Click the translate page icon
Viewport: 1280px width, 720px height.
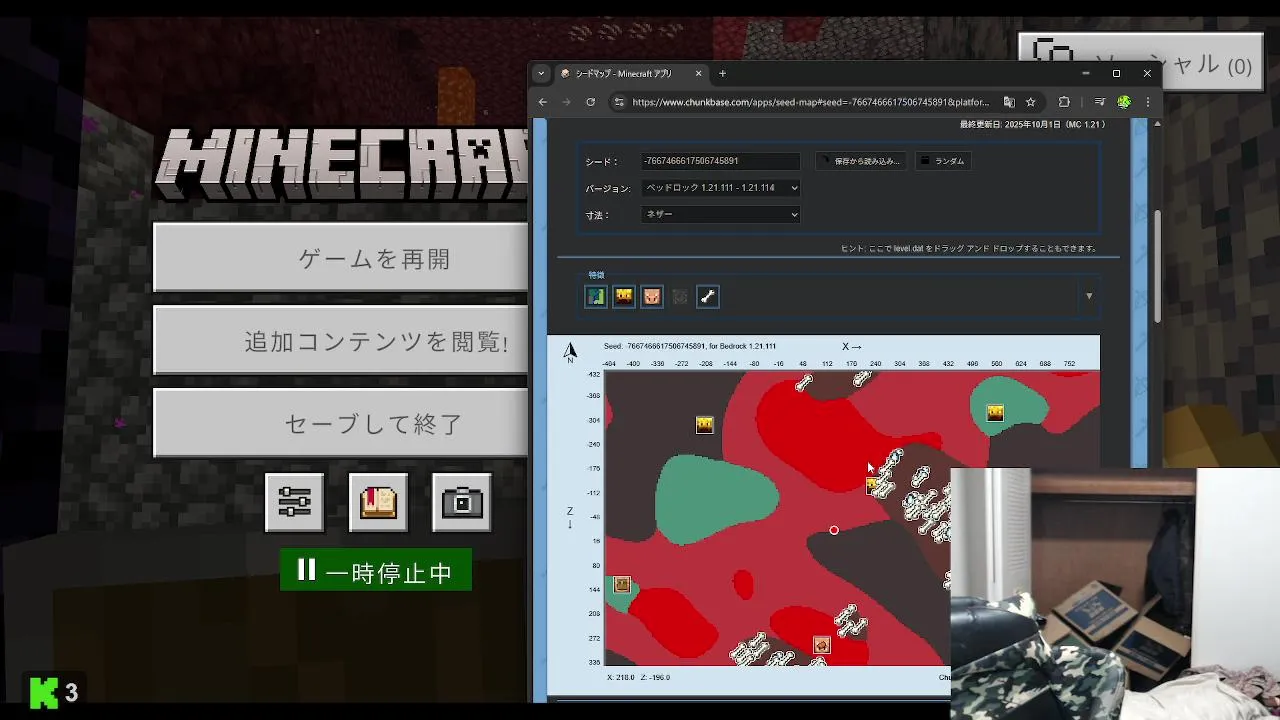[x=1009, y=102]
